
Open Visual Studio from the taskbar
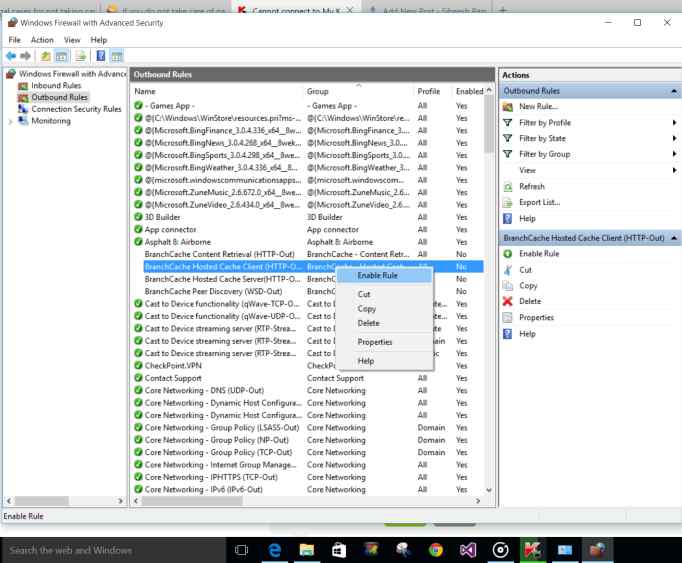[x=468, y=550]
